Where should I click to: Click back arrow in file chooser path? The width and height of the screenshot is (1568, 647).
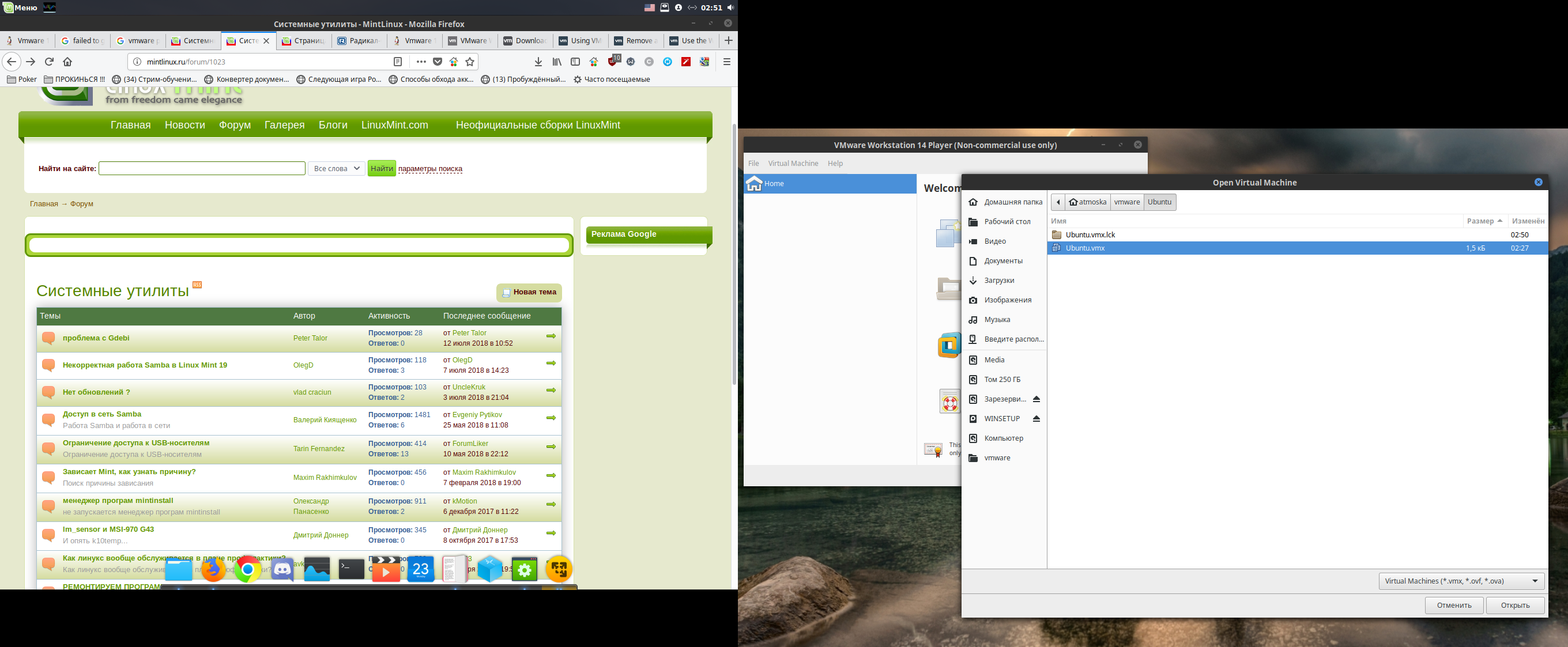pyautogui.click(x=1058, y=202)
